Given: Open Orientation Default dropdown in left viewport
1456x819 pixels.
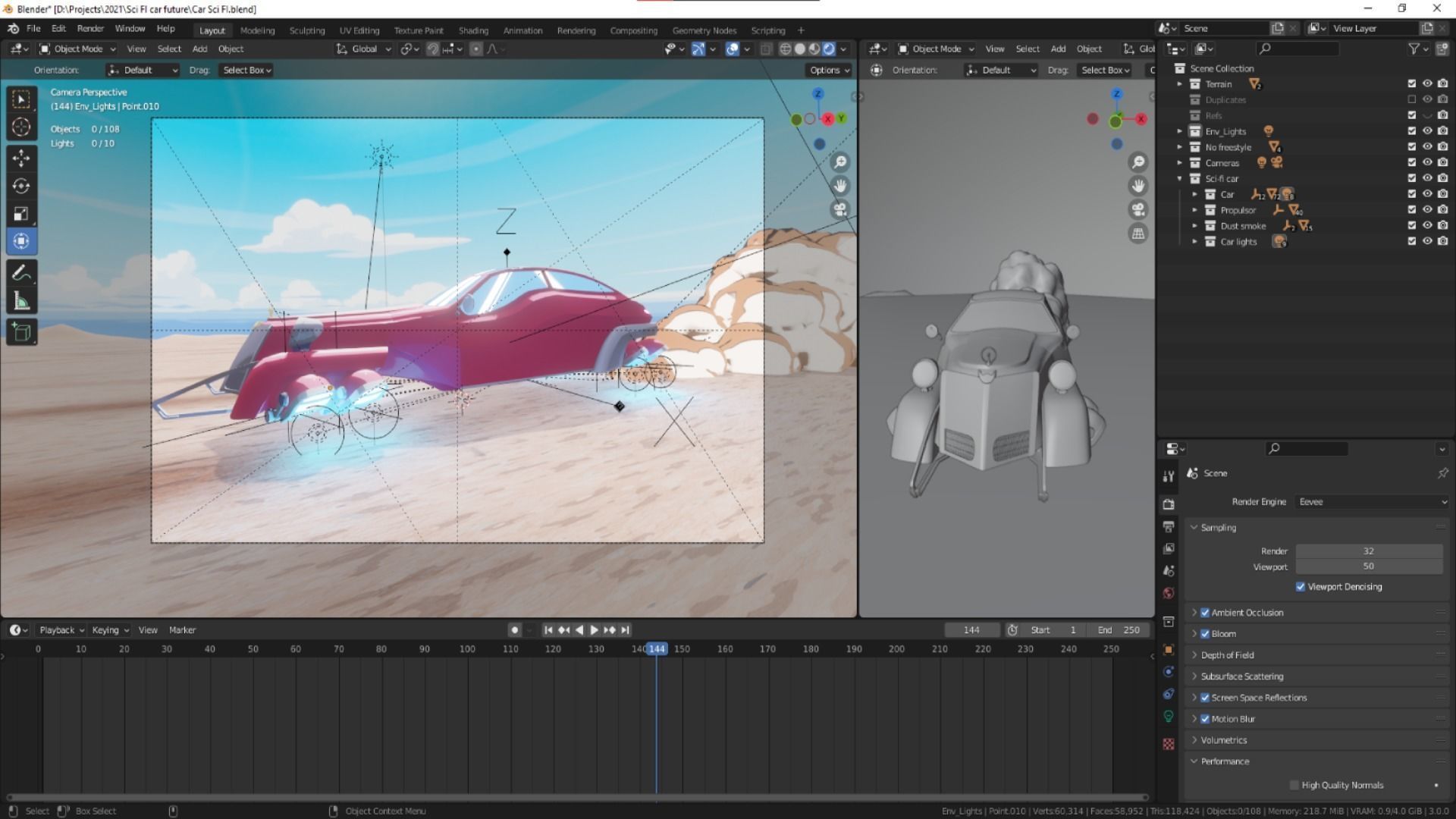Looking at the screenshot, I should pos(143,70).
